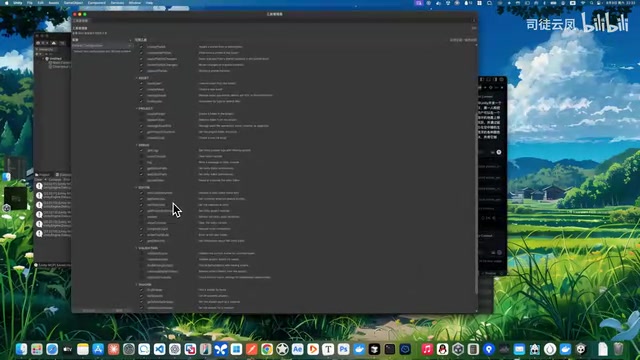Click the Apple menu icon
The image size is (640, 360).
[6, 2]
